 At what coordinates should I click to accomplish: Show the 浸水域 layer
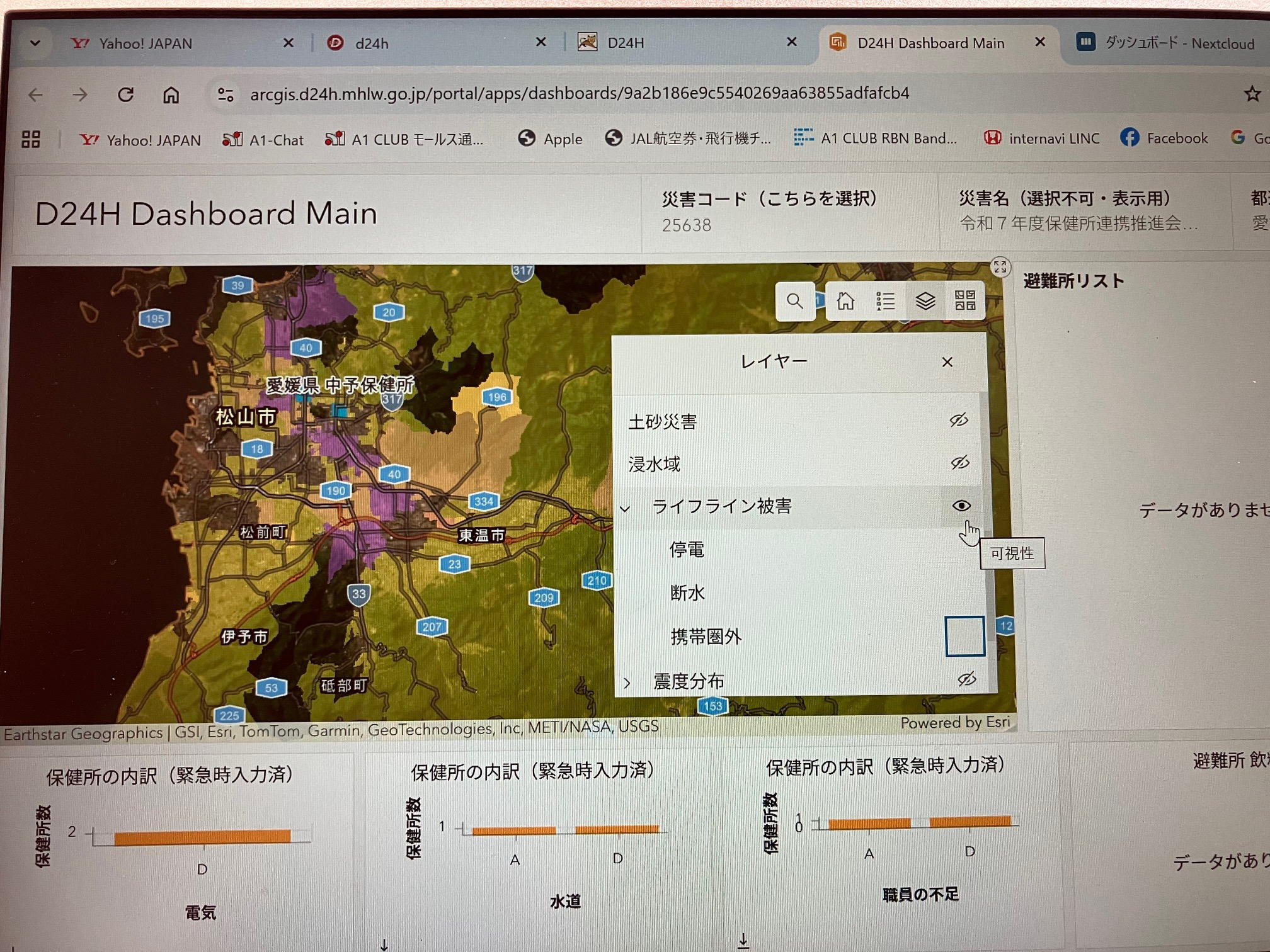click(x=959, y=463)
